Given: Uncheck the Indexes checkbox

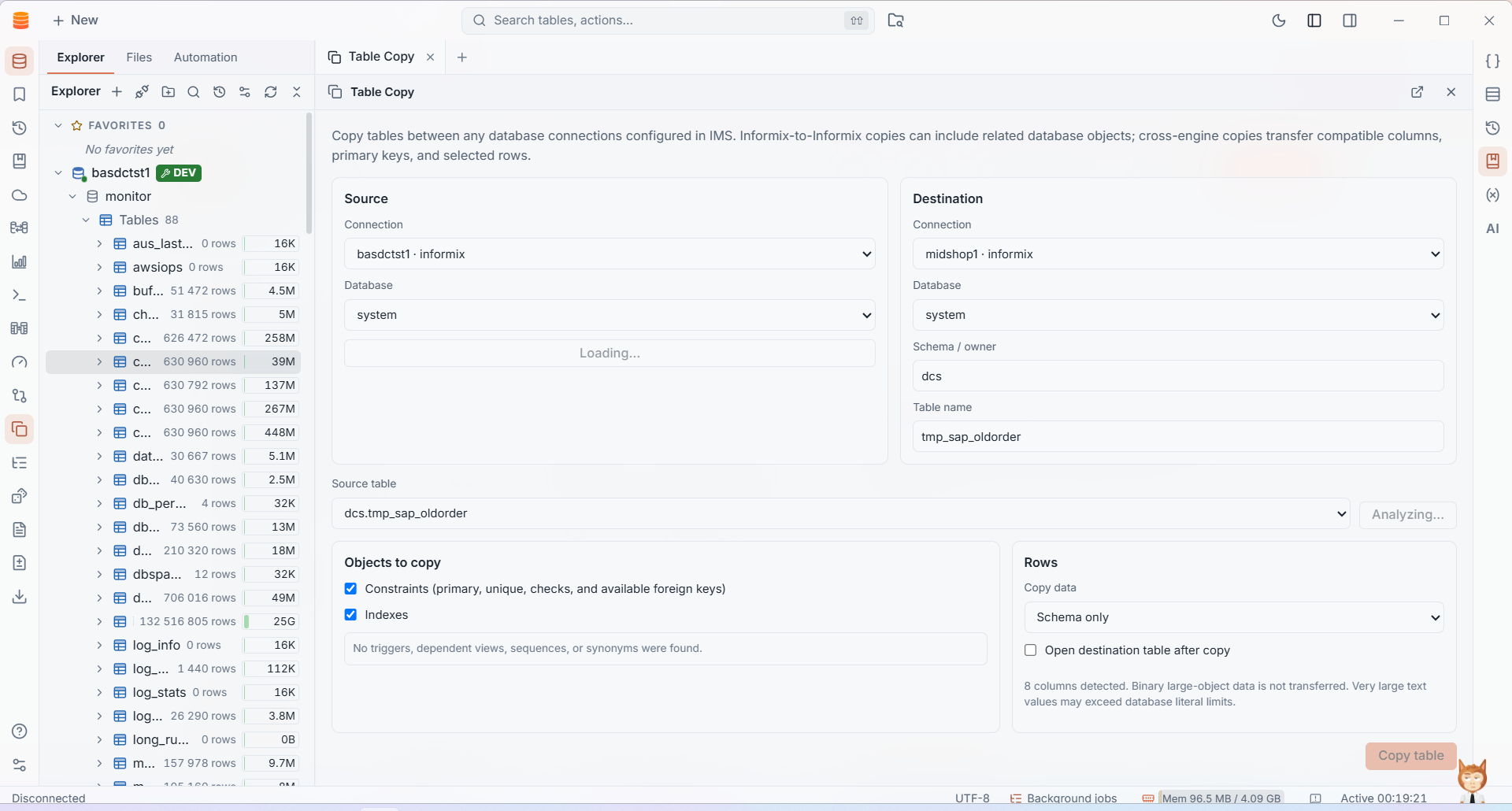Looking at the screenshot, I should click(x=350, y=615).
